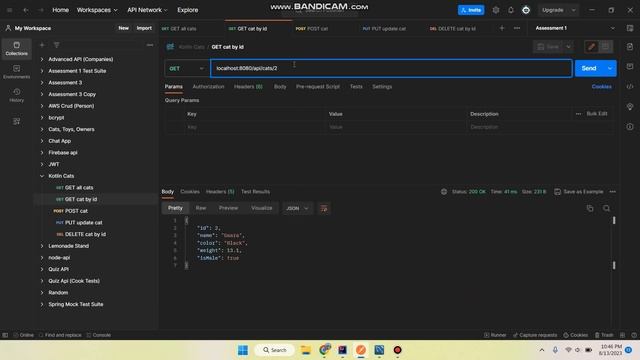The image size is (640, 360).
Task: Click the Cookies link
Action: click(x=601, y=87)
